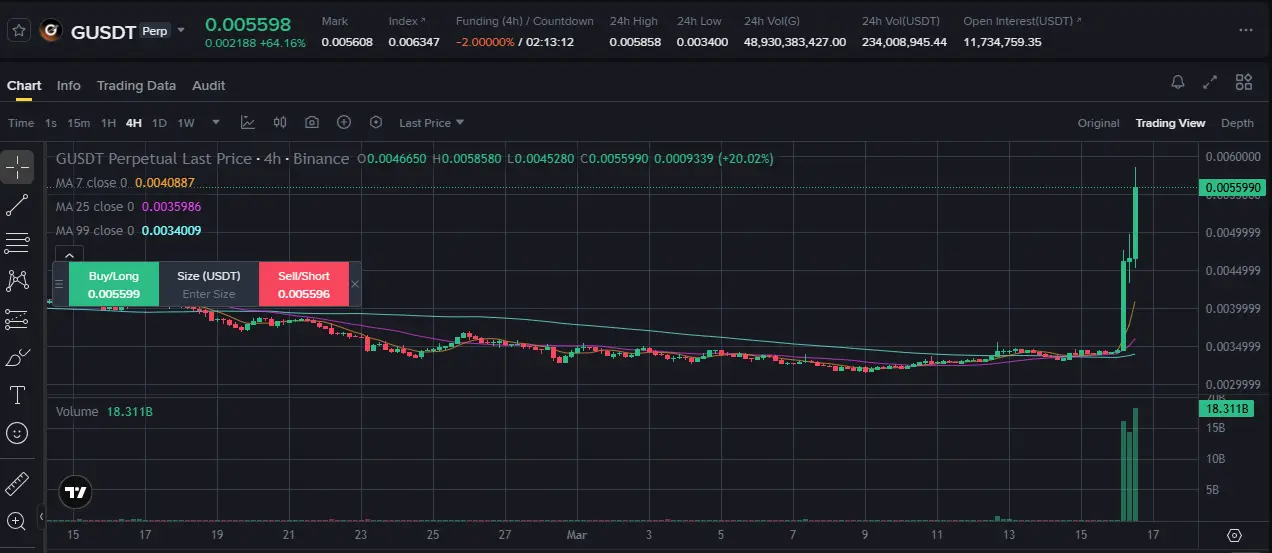This screenshot has height=553, width=1272.
Task: Open the Audit tab
Action: click(209, 85)
